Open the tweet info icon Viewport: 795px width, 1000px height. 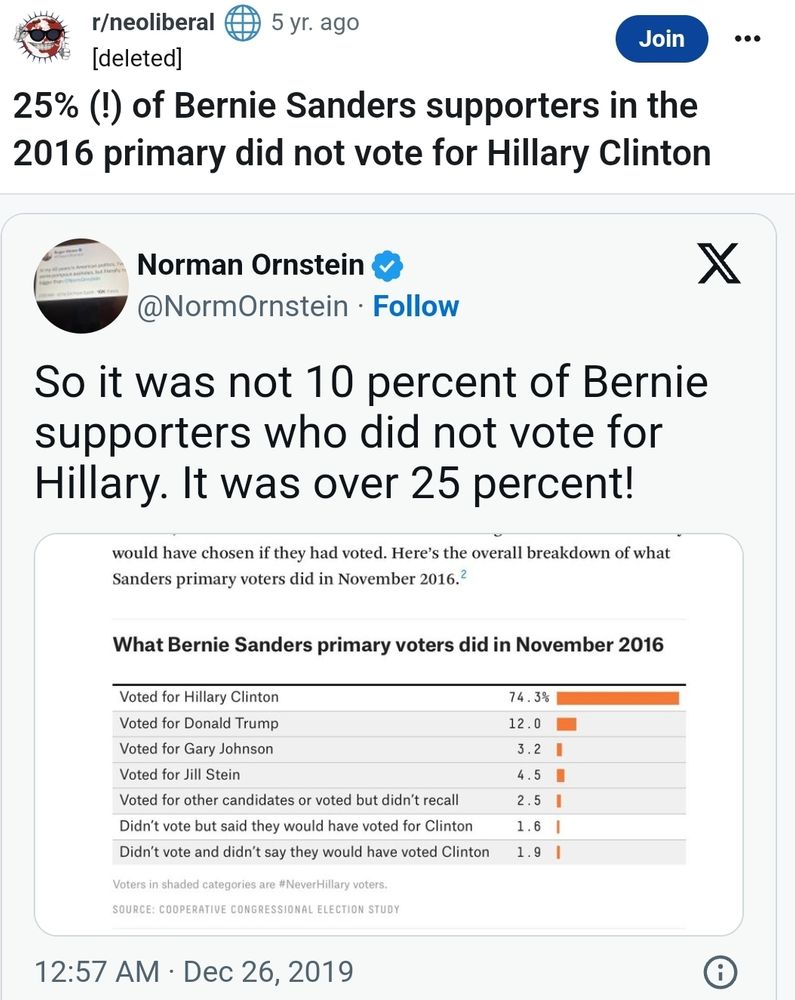click(720, 973)
